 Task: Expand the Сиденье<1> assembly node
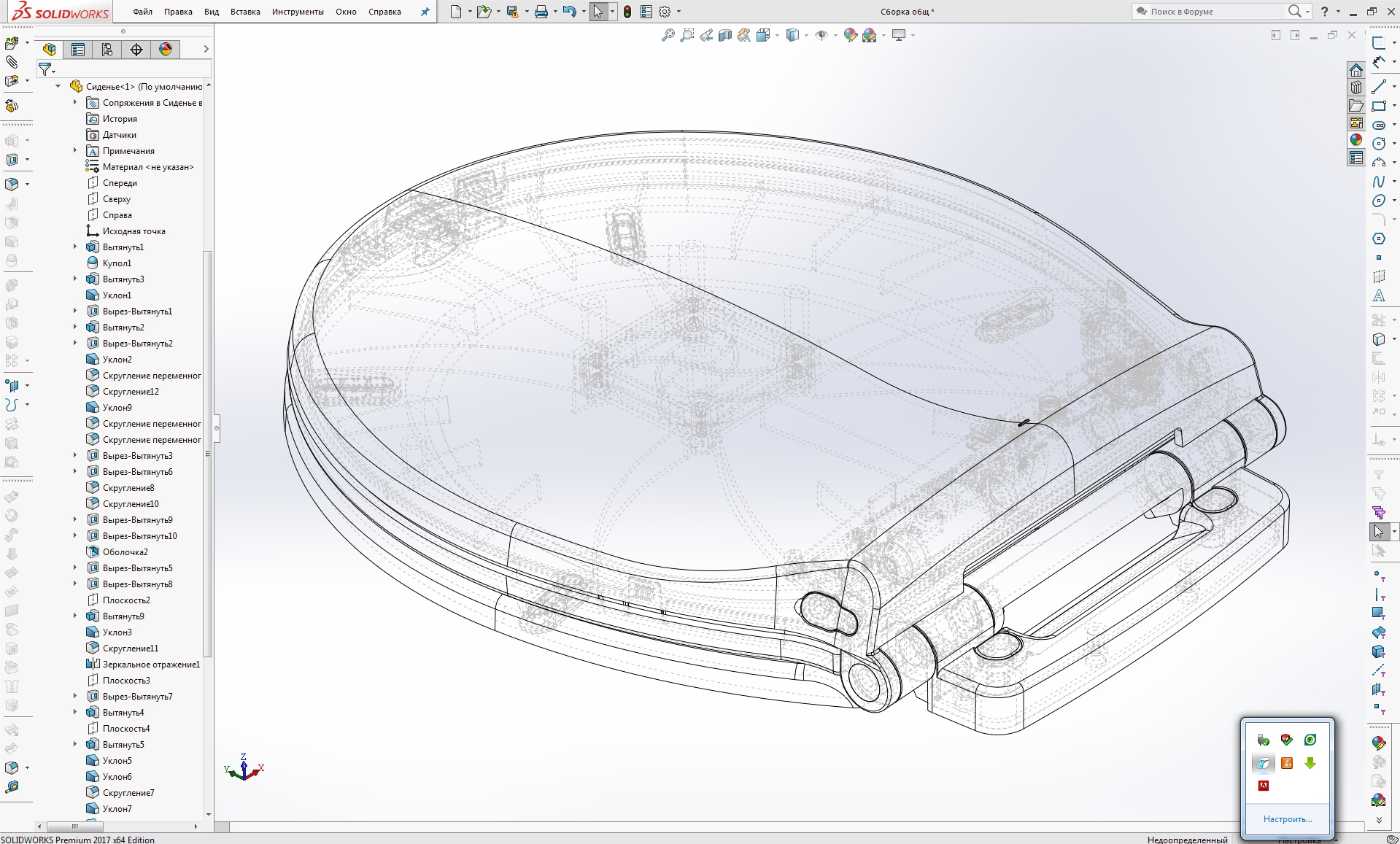[58, 85]
